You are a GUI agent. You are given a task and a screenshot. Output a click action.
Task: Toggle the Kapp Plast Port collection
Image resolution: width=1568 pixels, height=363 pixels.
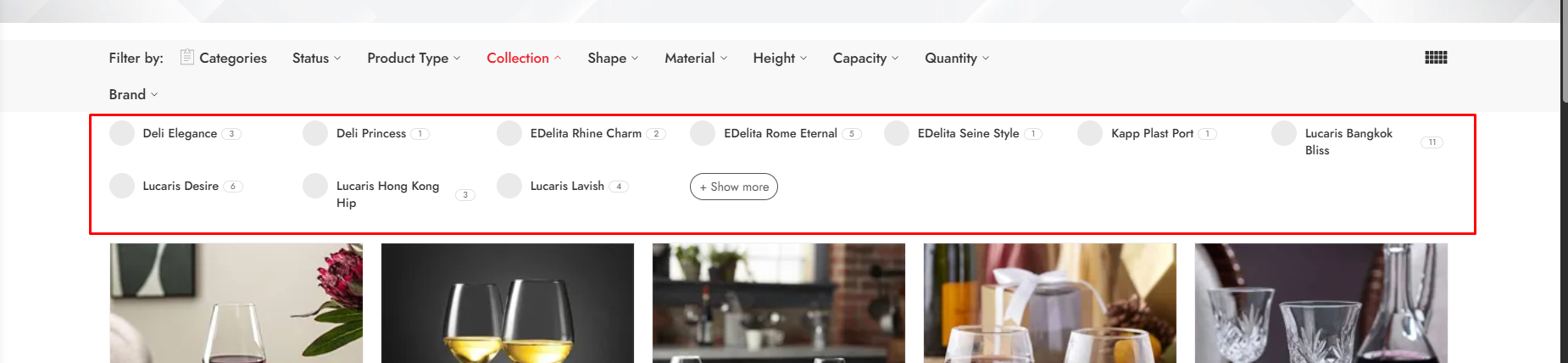click(1090, 133)
